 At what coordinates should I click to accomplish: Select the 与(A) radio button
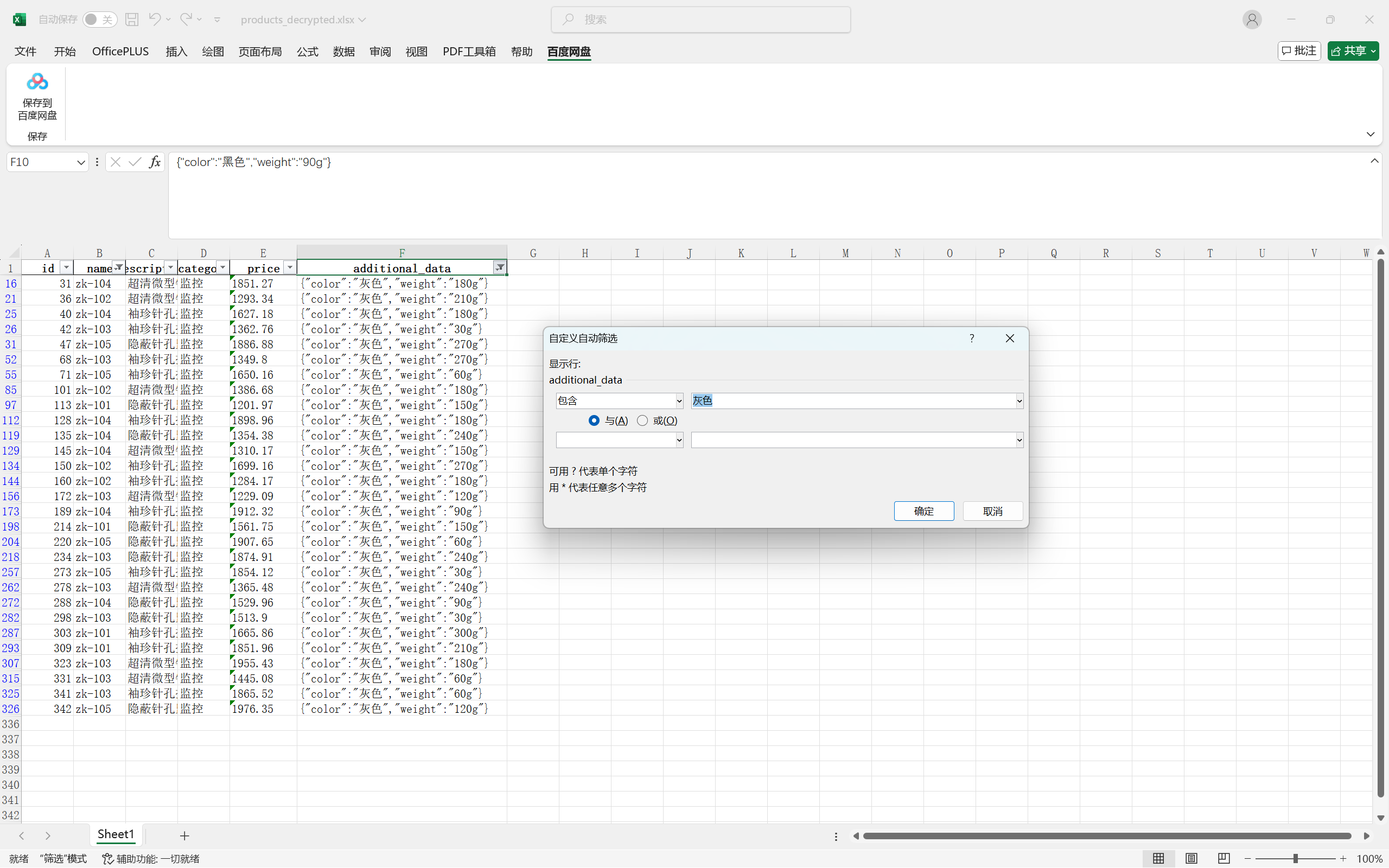tap(594, 421)
